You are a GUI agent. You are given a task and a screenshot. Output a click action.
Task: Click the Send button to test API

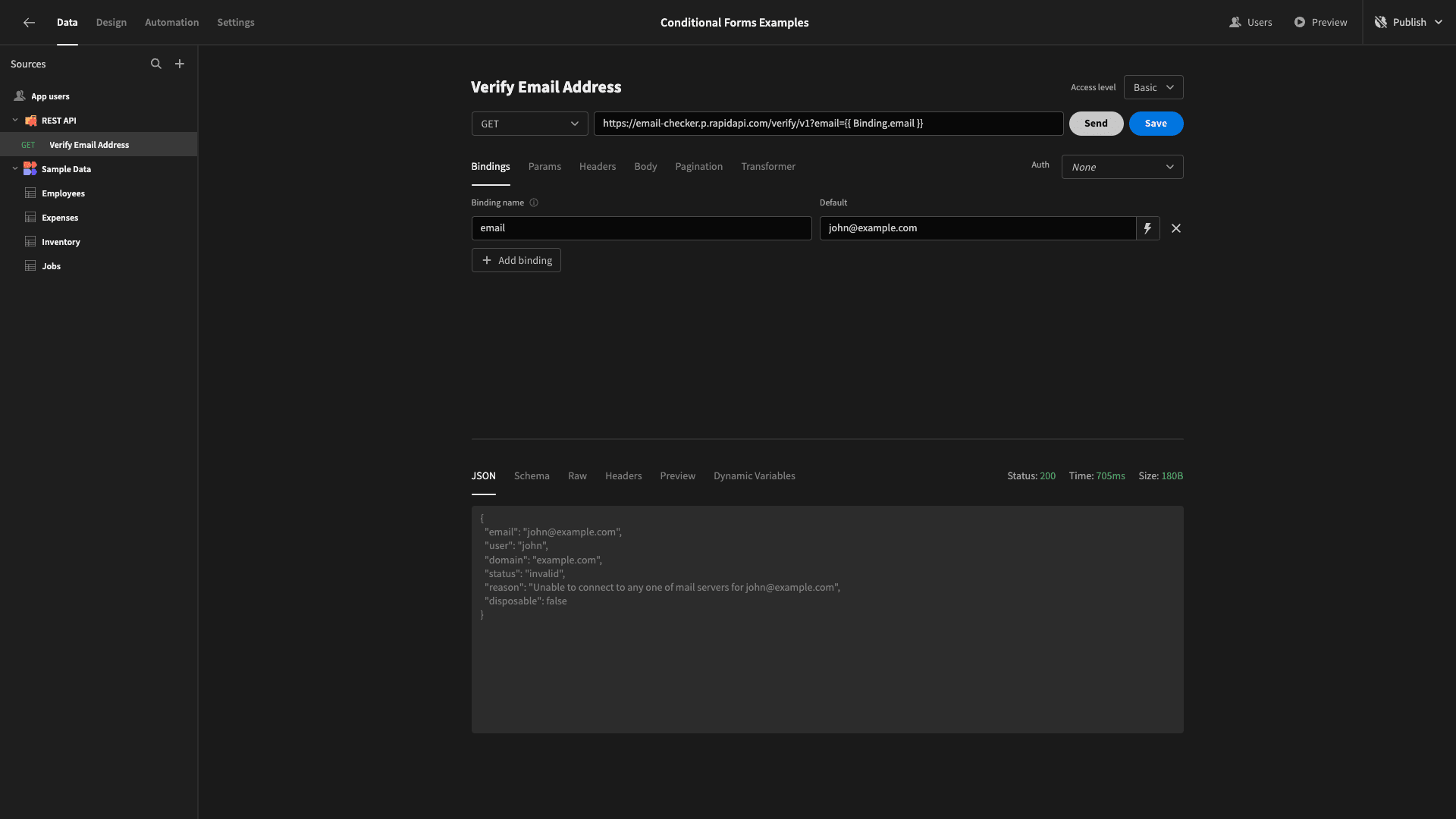click(x=1096, y=123)
